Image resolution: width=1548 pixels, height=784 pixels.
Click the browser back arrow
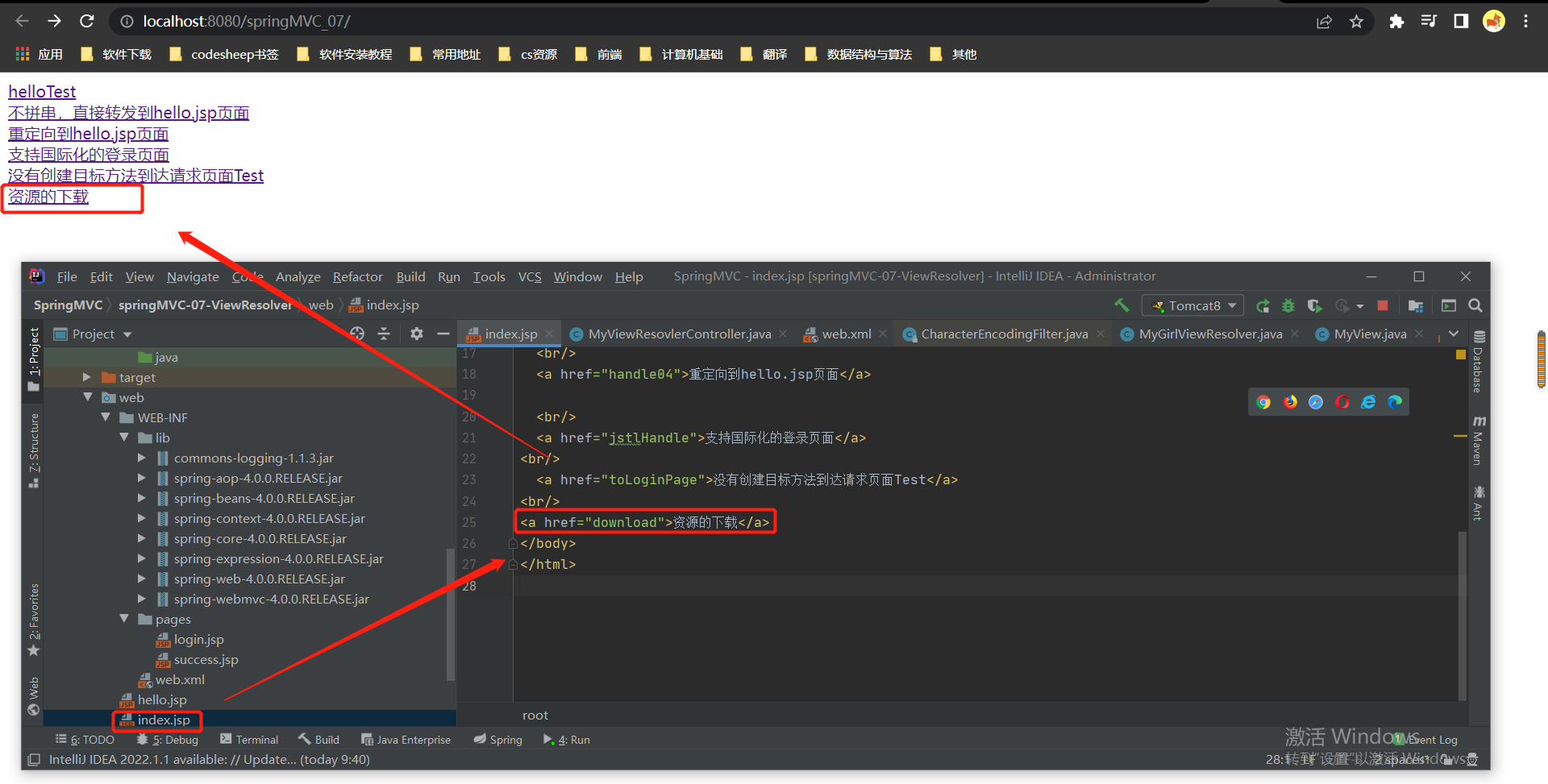tap(22, 21)
